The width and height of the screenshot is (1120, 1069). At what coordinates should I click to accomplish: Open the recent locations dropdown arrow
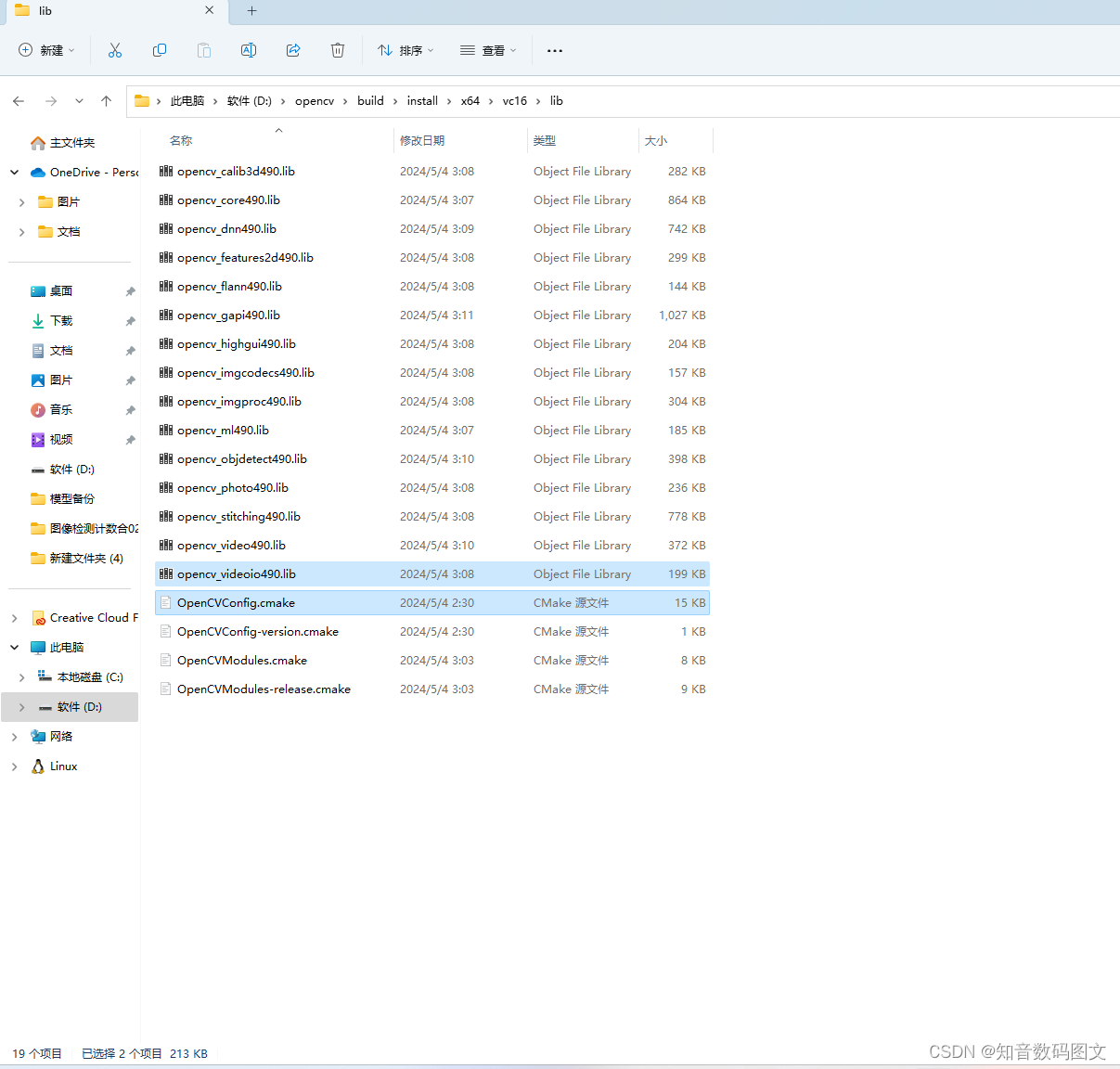click(79, 101)
